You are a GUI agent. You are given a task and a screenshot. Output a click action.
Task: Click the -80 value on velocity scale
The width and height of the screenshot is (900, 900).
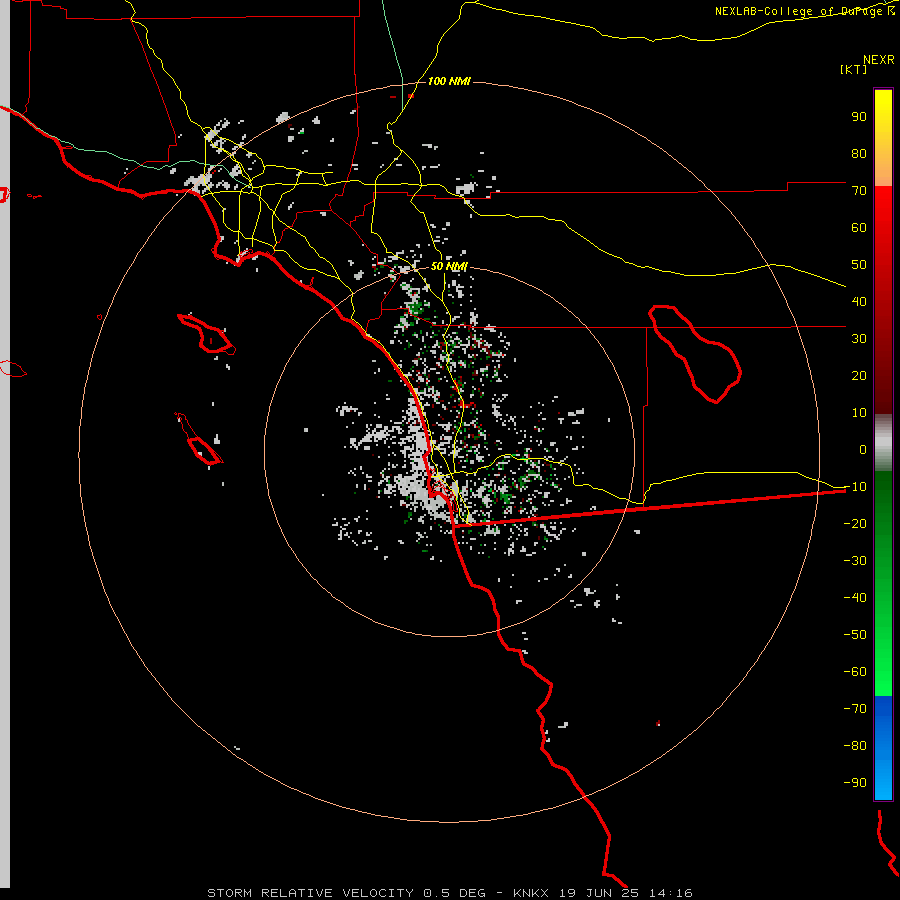(855, 746)
